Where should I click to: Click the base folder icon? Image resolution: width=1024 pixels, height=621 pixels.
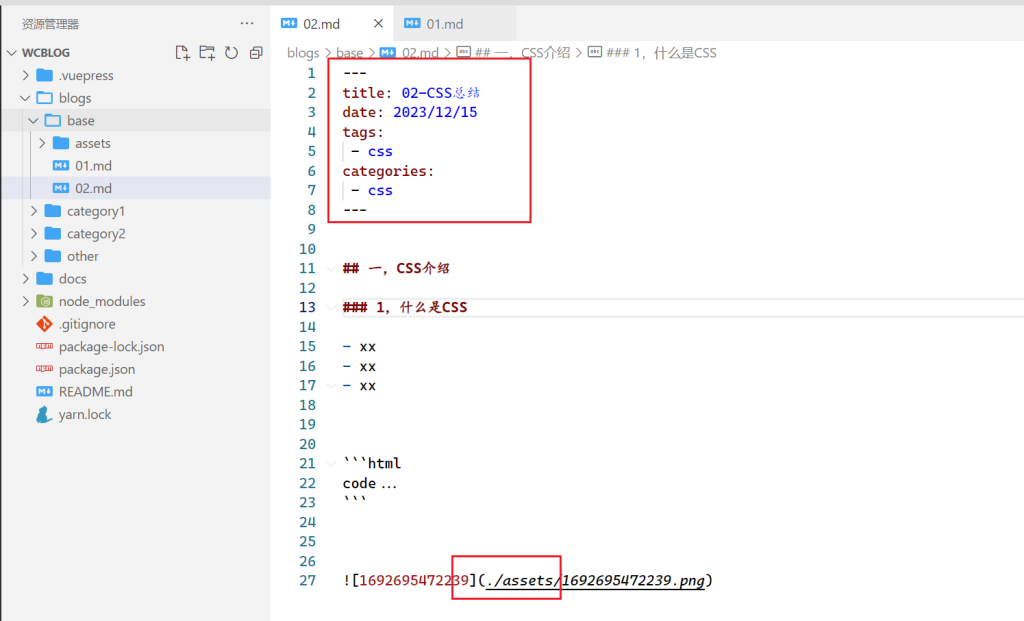[53, 121]
